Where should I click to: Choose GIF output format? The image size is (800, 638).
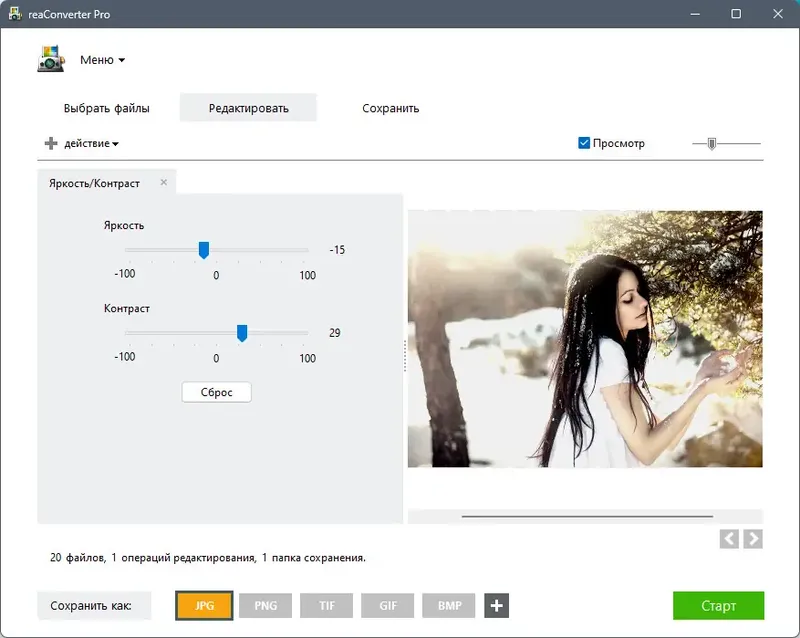(x=388, y=606)
